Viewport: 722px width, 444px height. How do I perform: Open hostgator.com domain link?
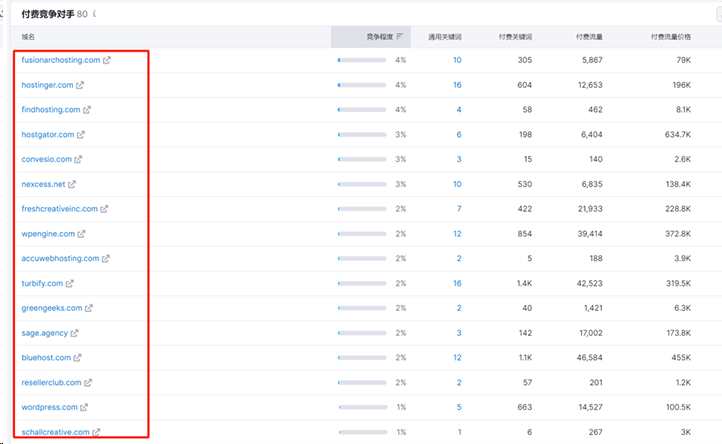tap(48, 134)
